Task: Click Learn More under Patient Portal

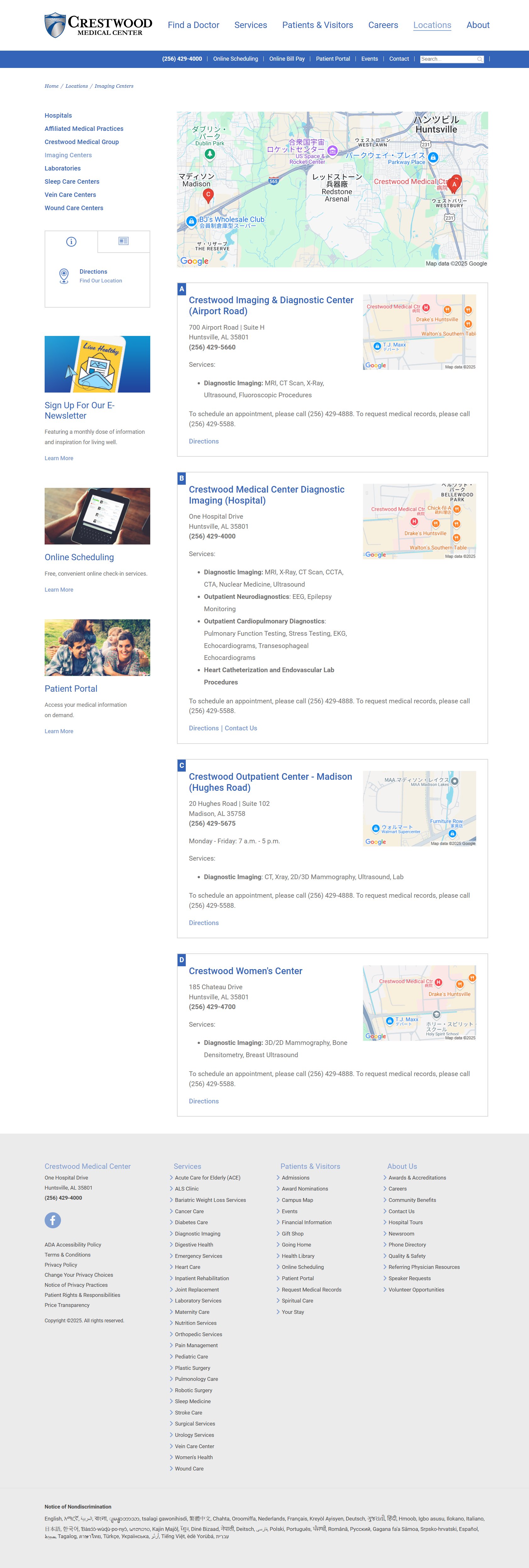Action: tap(59, 732)
